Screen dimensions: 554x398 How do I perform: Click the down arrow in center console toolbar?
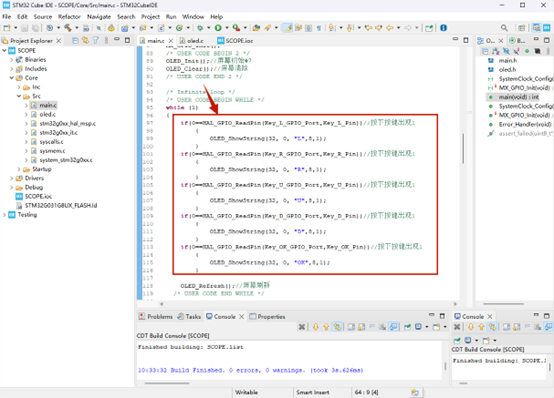pyautogui.click(x=316, y=327)
